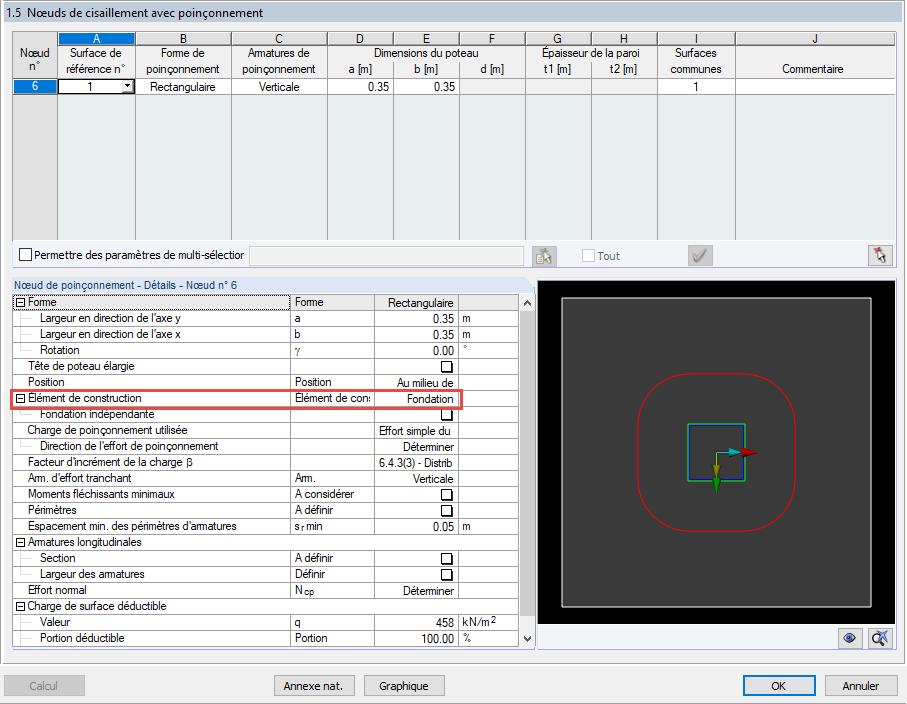Toggle Fondation indépendante checkbox
The image size is (907, 704).
pyautogui.click(x=447, y=415)
